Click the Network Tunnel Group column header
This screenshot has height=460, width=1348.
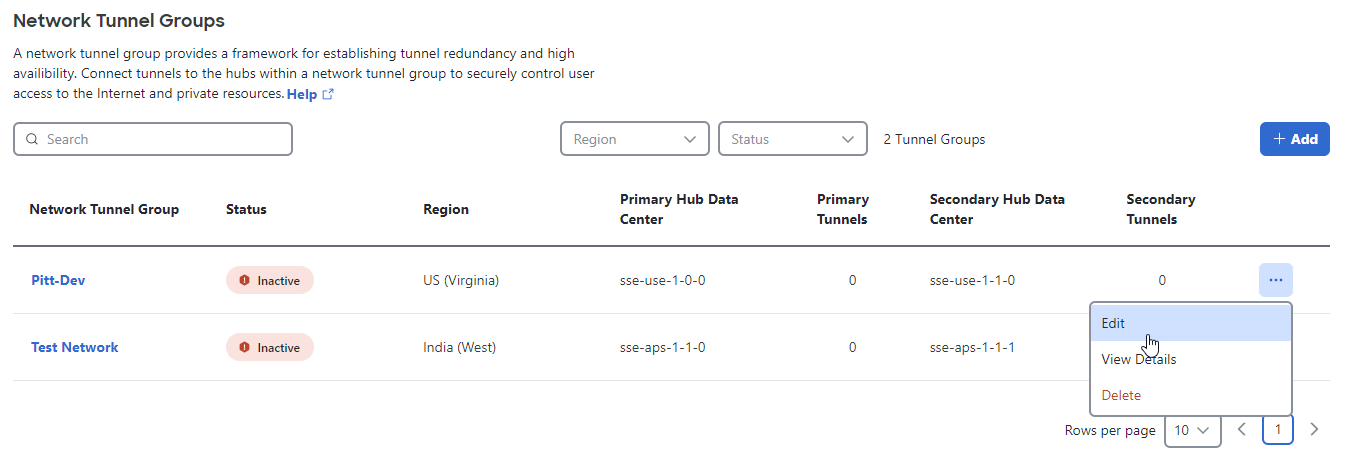[104, 209]
